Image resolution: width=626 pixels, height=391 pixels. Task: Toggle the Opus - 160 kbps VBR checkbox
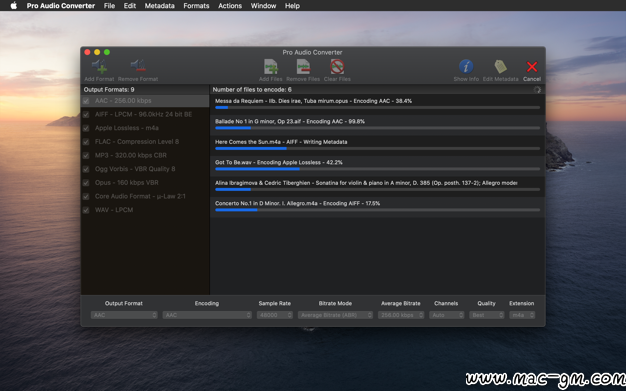click(86, 183)
